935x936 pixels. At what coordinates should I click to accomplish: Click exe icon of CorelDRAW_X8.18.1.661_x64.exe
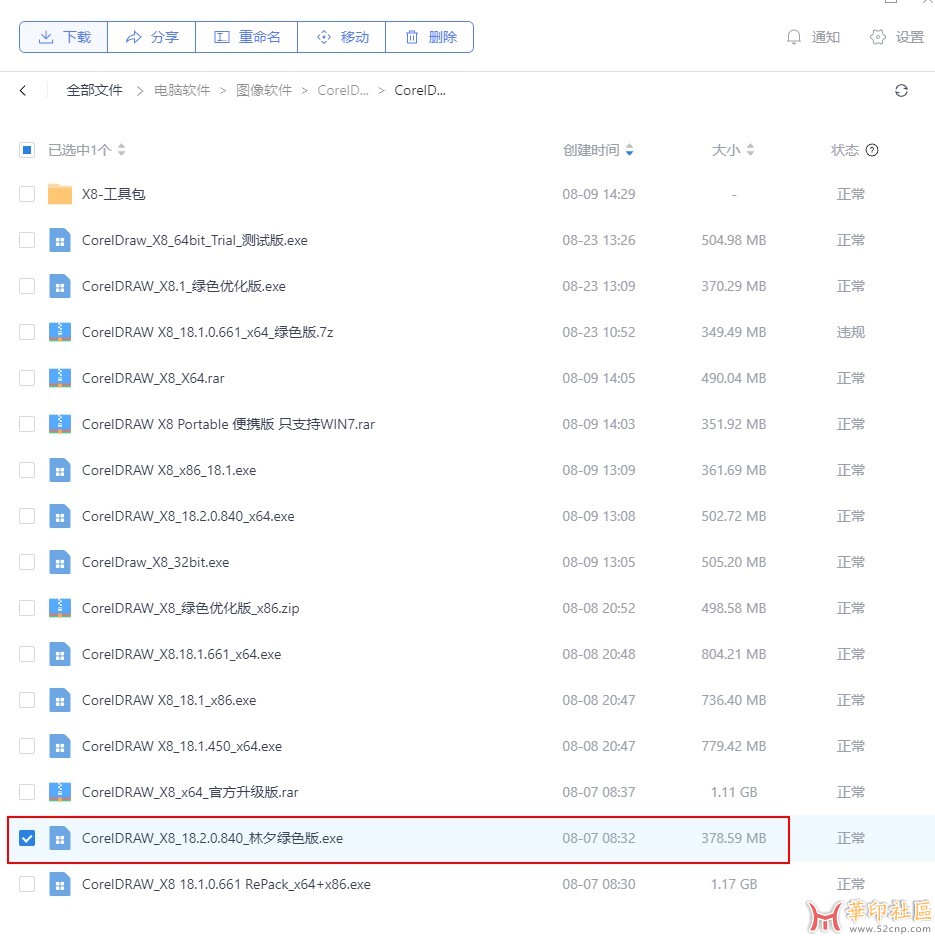pyautogui.click(x=60, y=654)
